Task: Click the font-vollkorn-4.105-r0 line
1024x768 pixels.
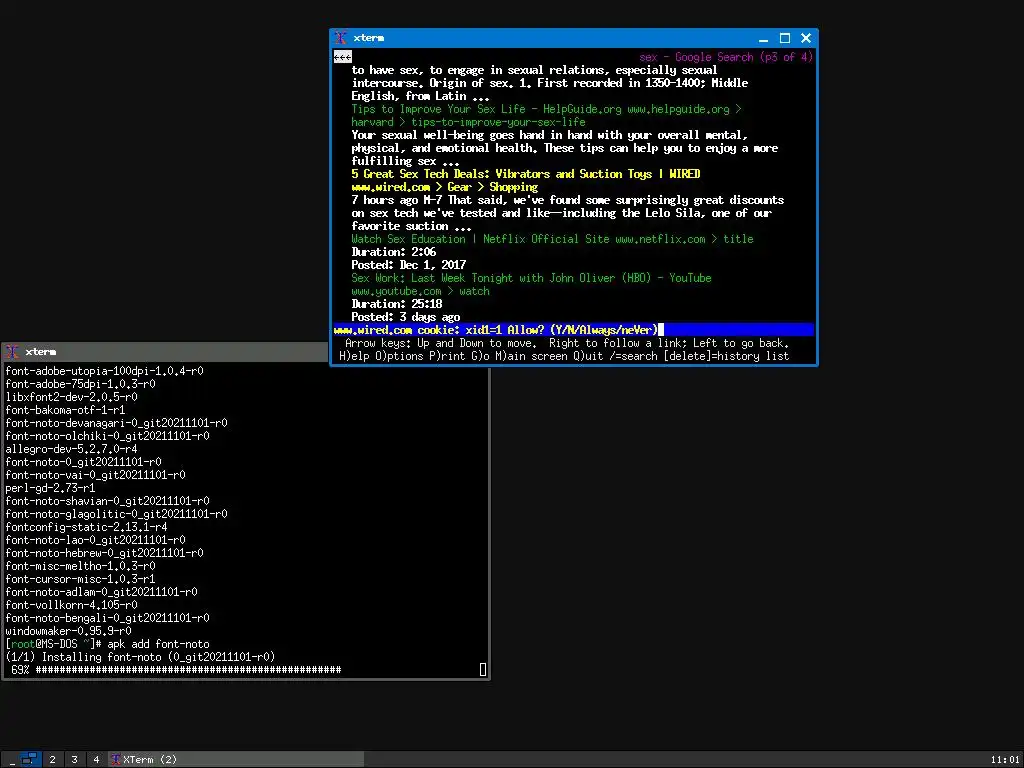Action: (71, 605)
